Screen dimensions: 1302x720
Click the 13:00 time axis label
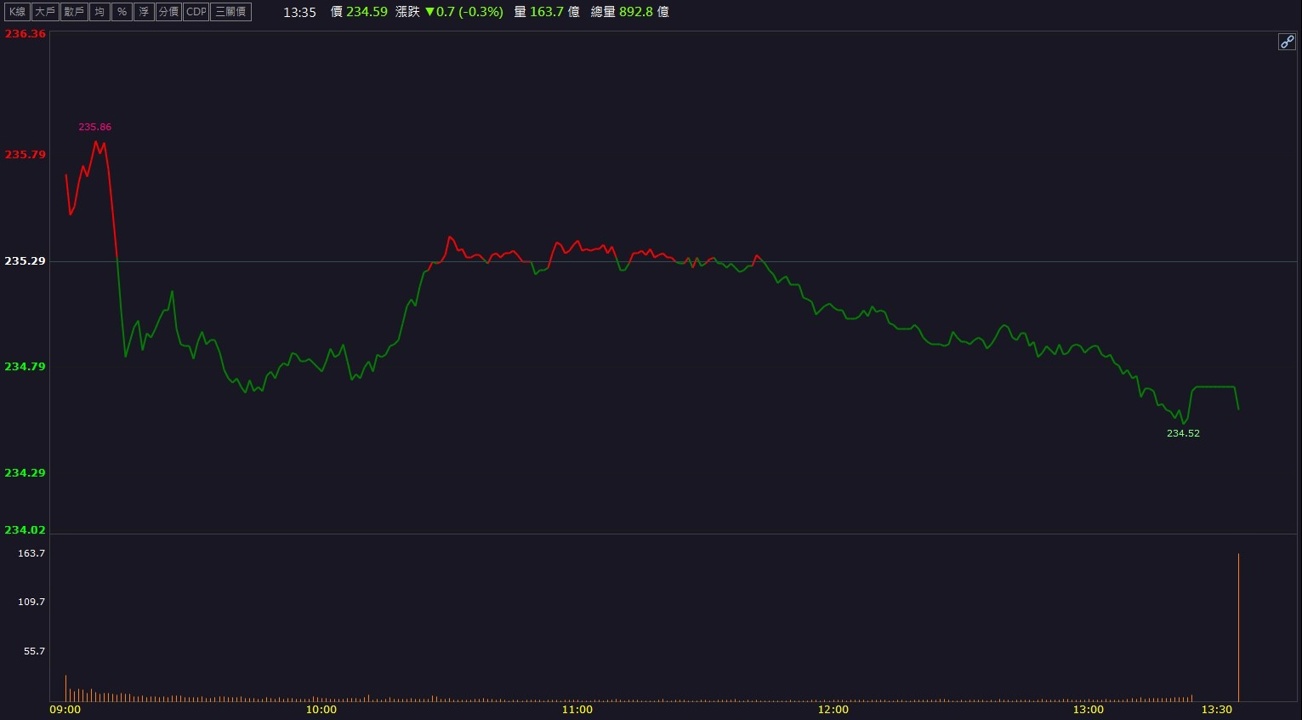(1089, 710)
